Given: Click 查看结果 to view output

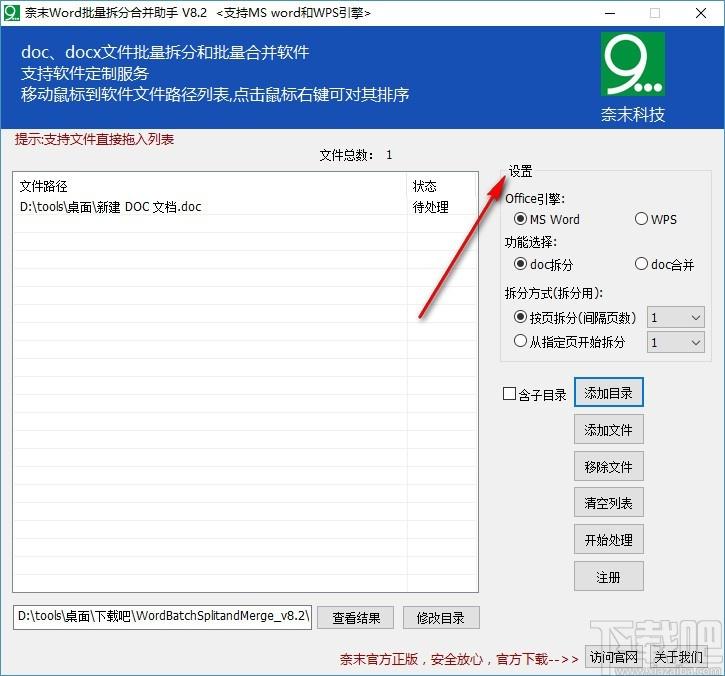Looking at the screenshot, I should (356, 618).
